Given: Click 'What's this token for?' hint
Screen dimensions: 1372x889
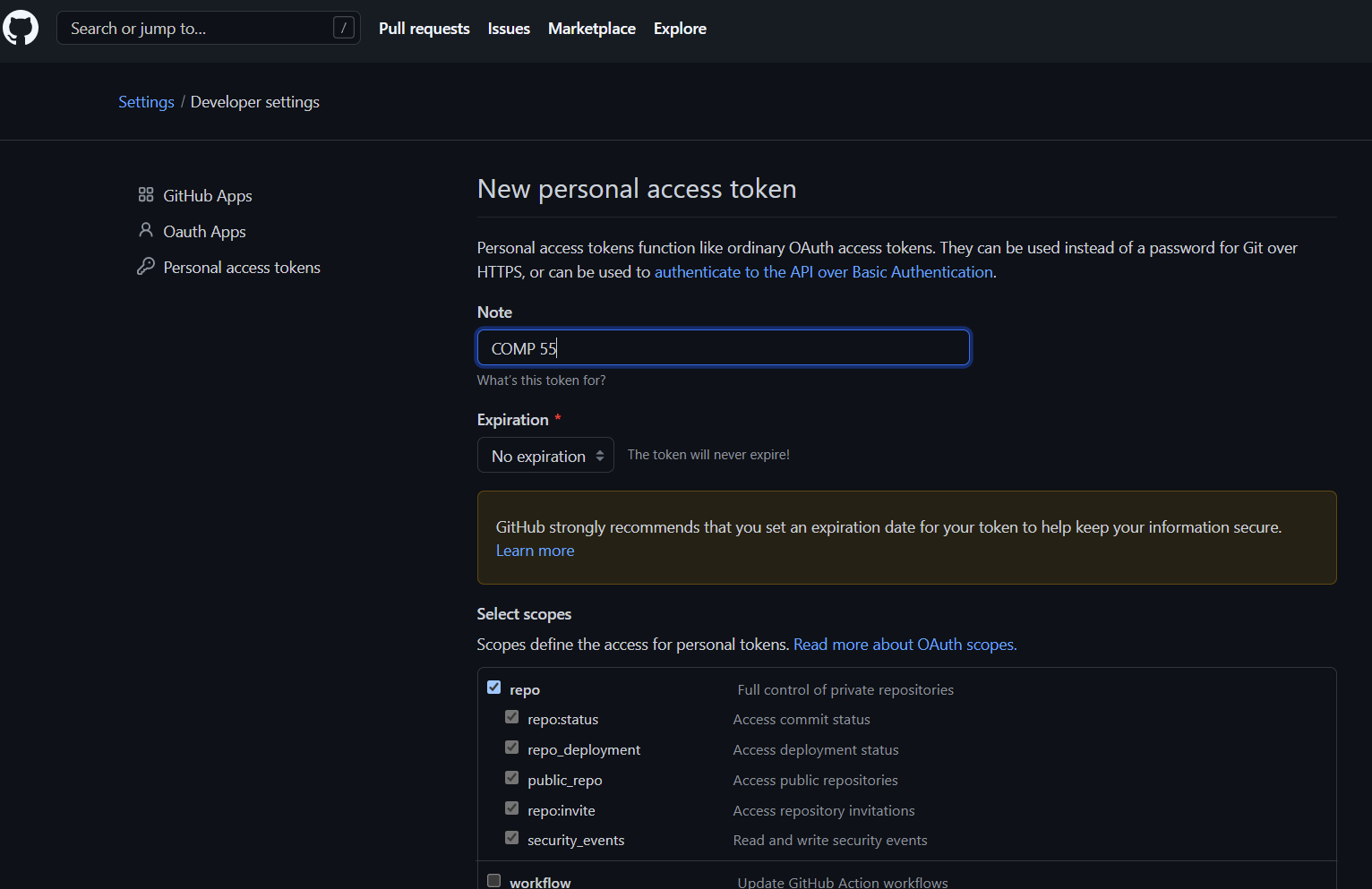Looking at the screenshot, I should click(541, 380).
